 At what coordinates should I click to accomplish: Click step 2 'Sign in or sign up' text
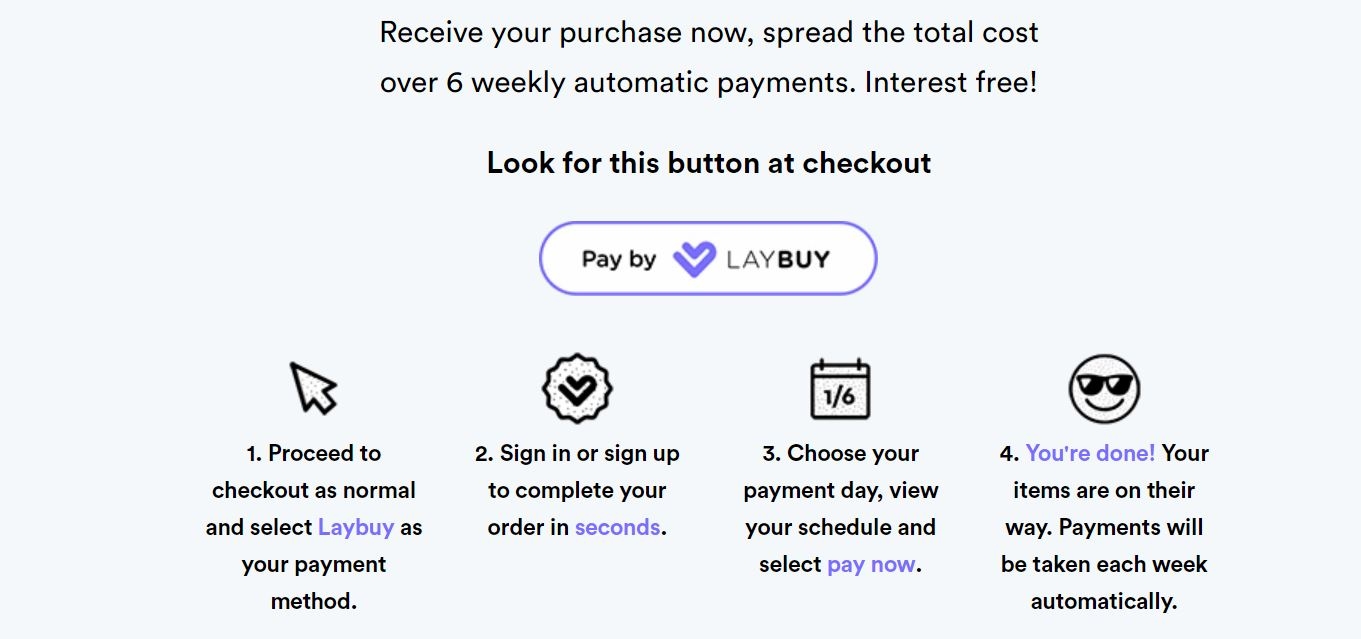pos(577,453)
